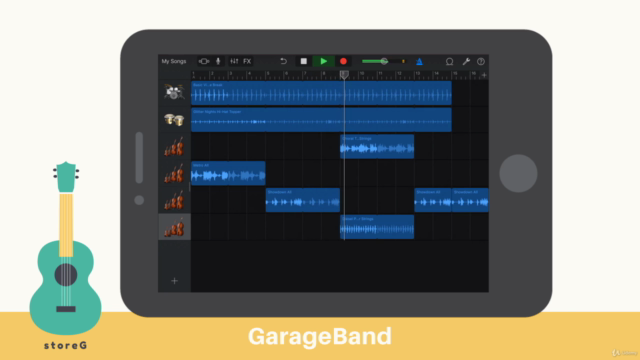Select Showdown All region starting at bar 13
This screenshot has width=640, height=360.
433,200
